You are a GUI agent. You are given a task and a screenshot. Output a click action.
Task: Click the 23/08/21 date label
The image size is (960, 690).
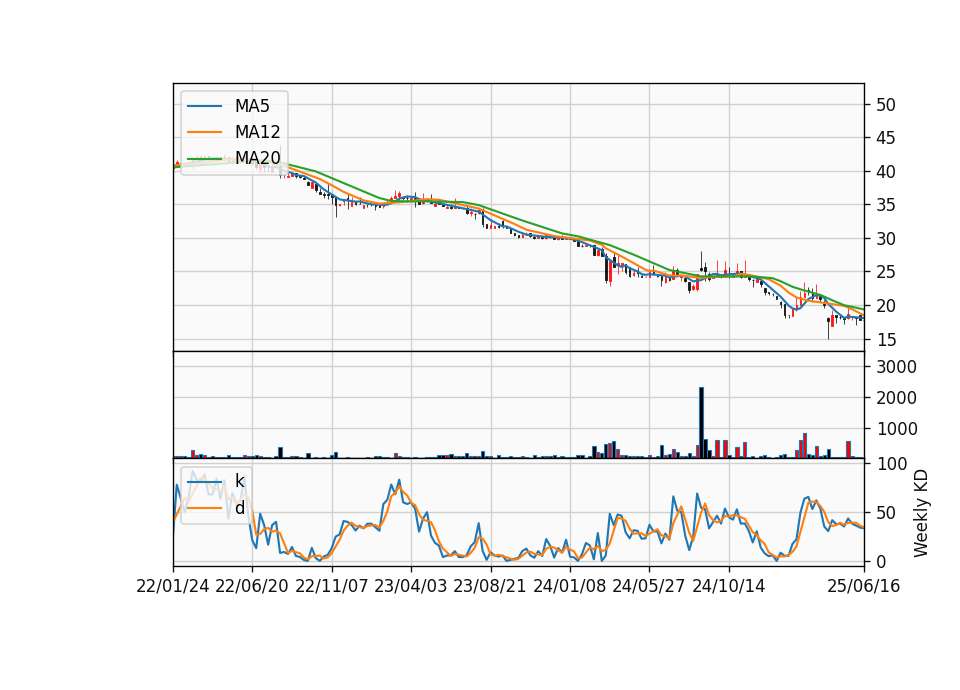click(x=490, y=586)
